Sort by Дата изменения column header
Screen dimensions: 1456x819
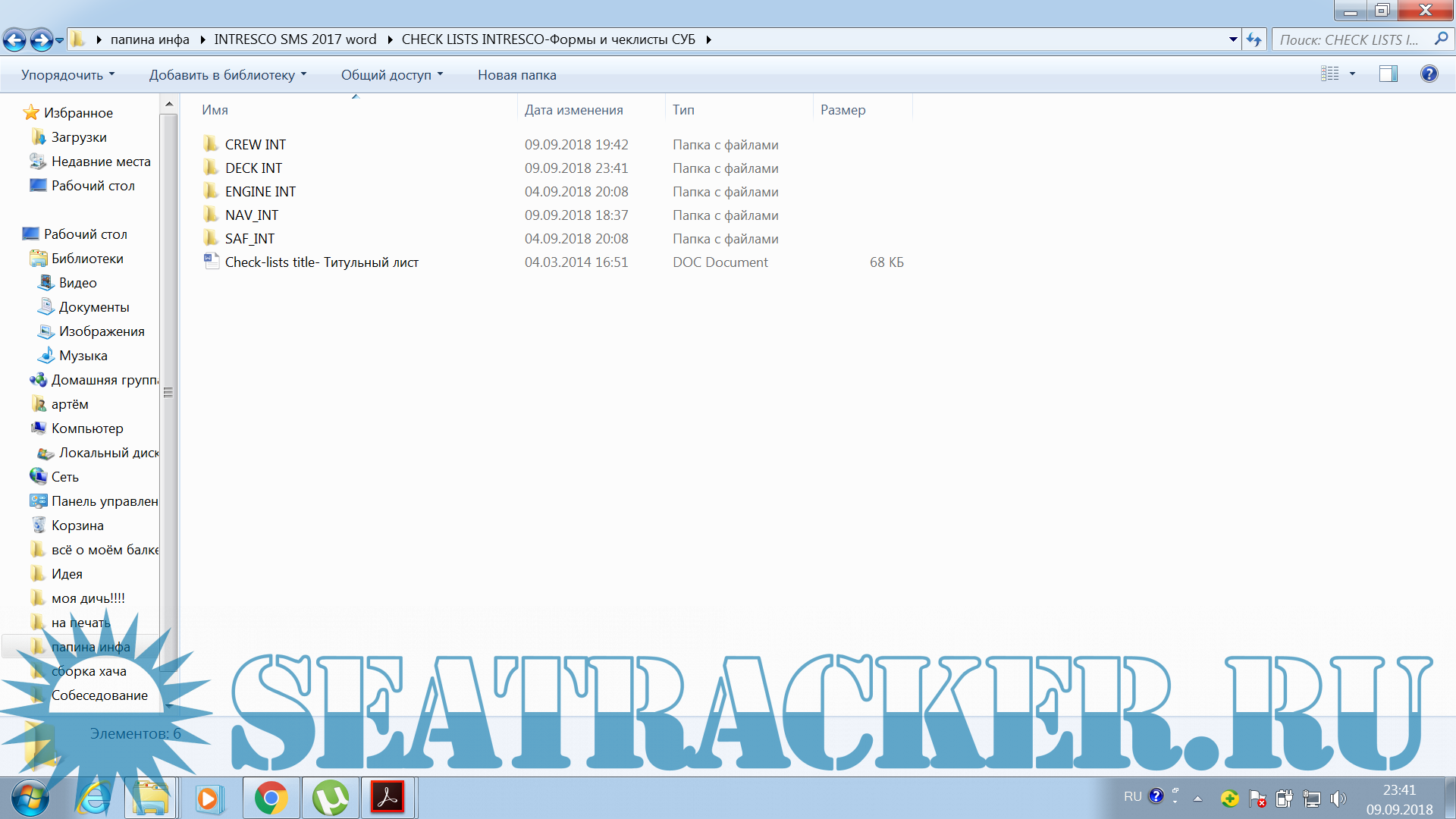(x=573, y=110)
